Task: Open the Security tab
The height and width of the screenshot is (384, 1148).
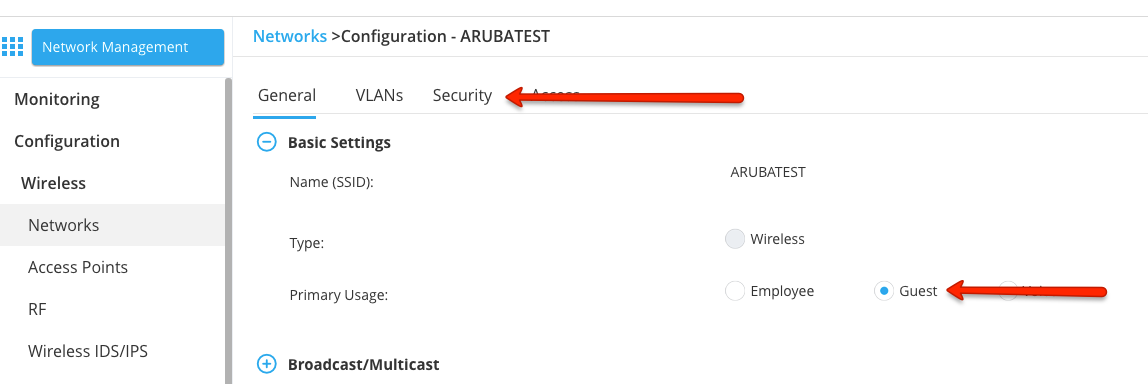Action: coord(462,95)
